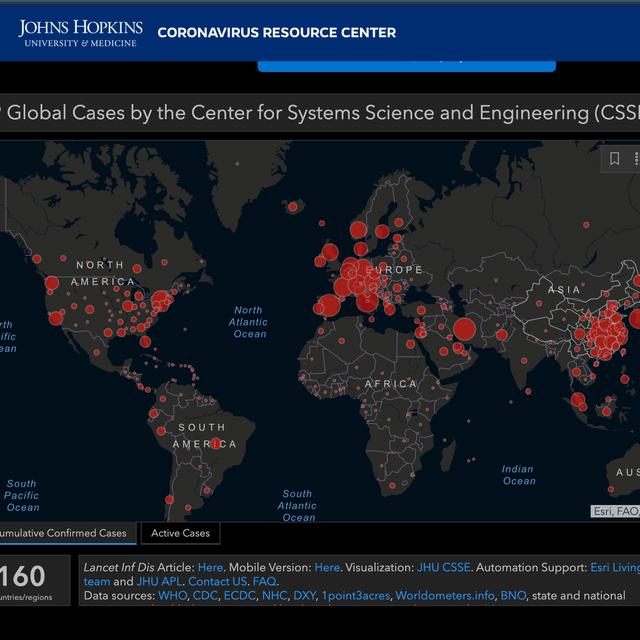Click the case circle over Norway
This screenshot has height=640, width=640.
[358, 230]
